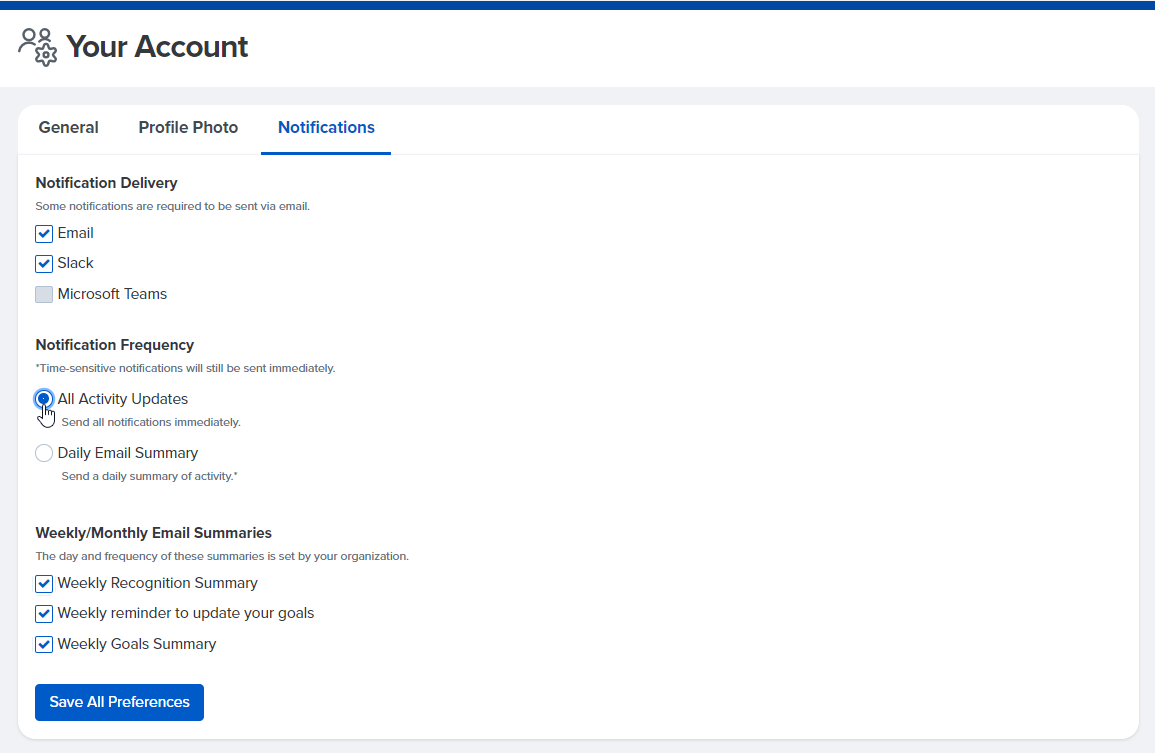Click the Notification Frequency section heading

(x=114, y=345)
